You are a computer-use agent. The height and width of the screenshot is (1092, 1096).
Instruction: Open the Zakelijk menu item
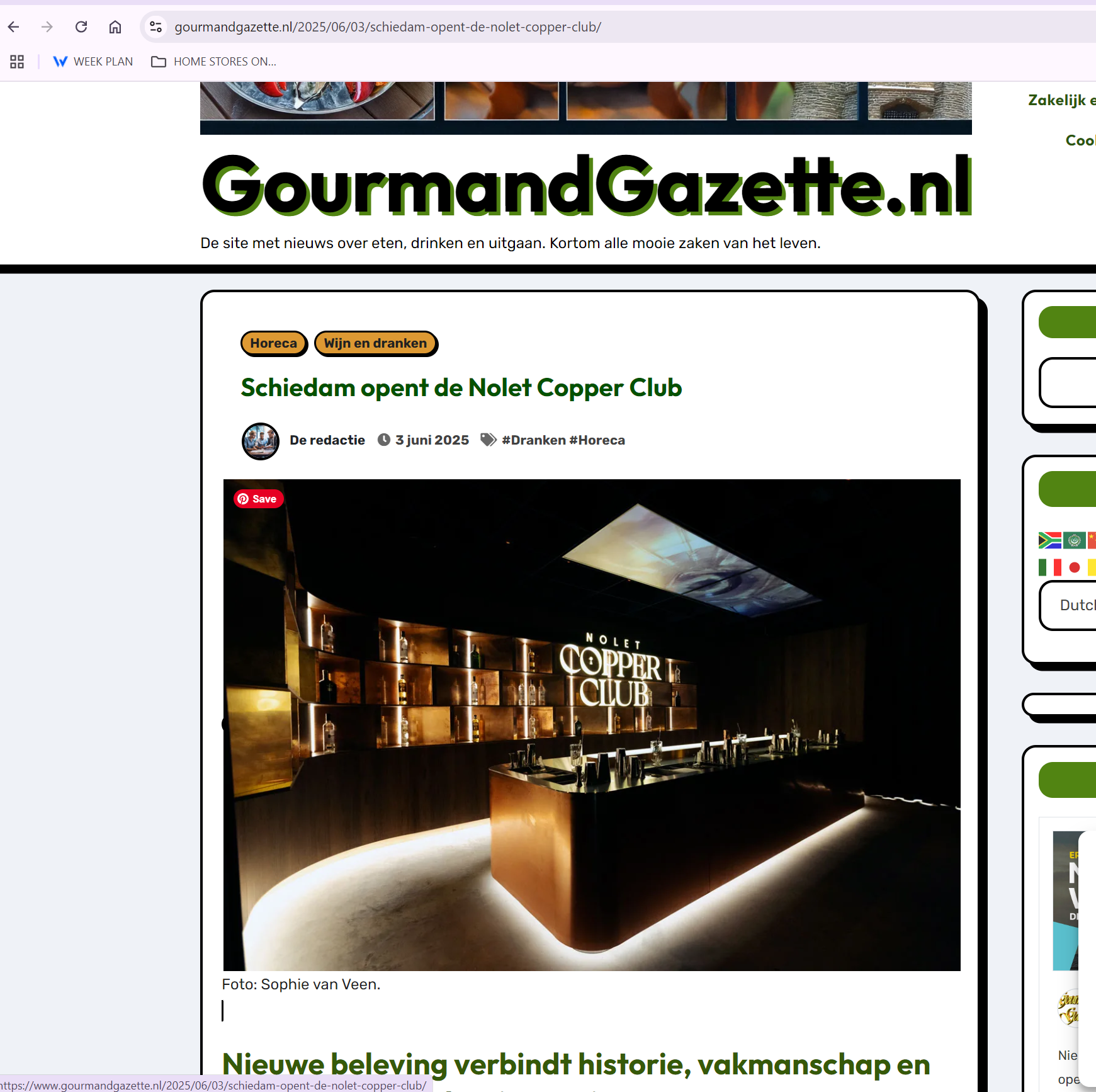point(1061,100)
